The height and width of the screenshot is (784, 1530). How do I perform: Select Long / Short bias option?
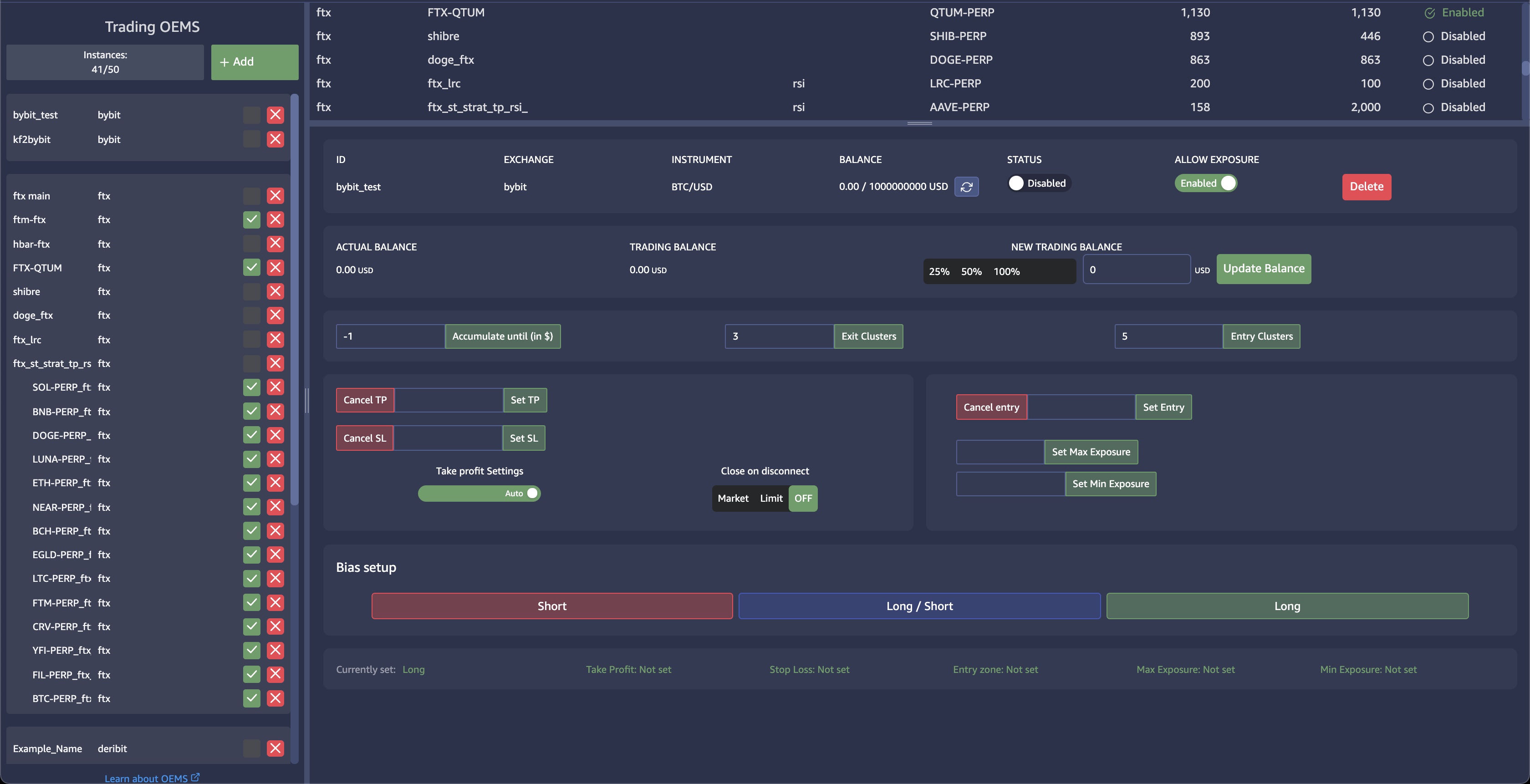click(919, 606)
